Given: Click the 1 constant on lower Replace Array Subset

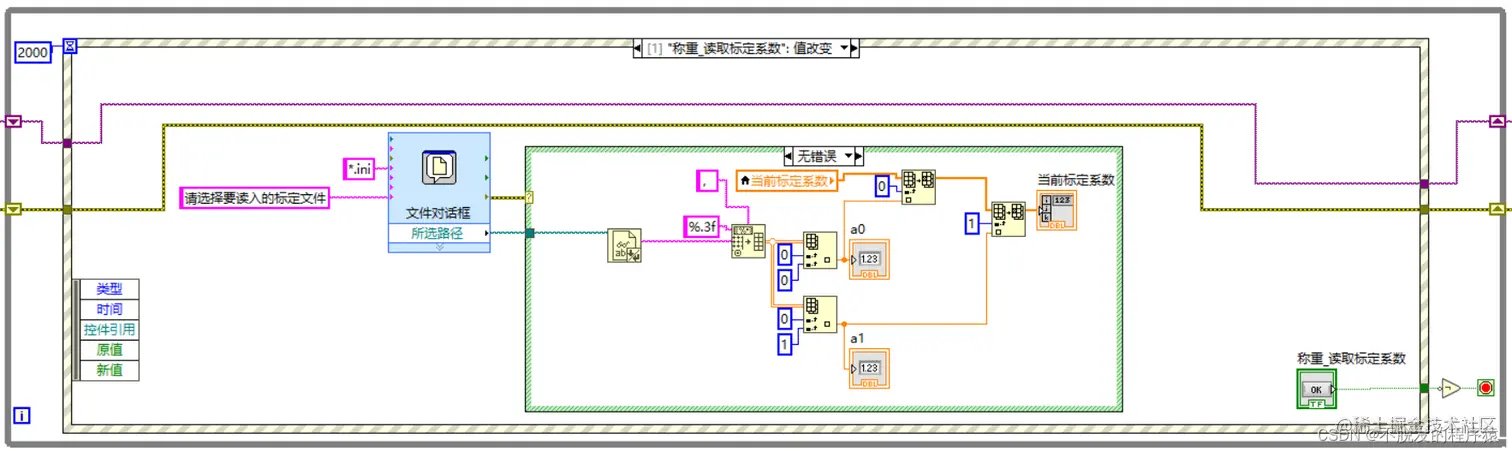Looking at the screenshot, I should [x=971, y=223].
